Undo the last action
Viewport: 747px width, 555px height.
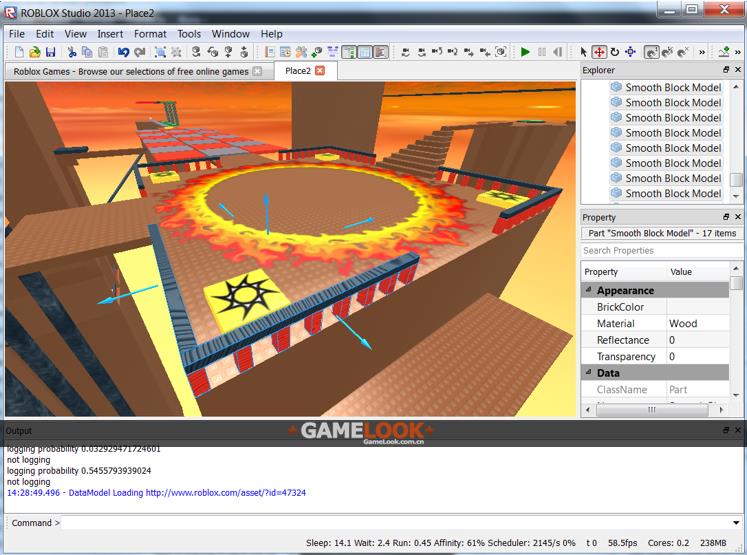click(x=123, y=52)
